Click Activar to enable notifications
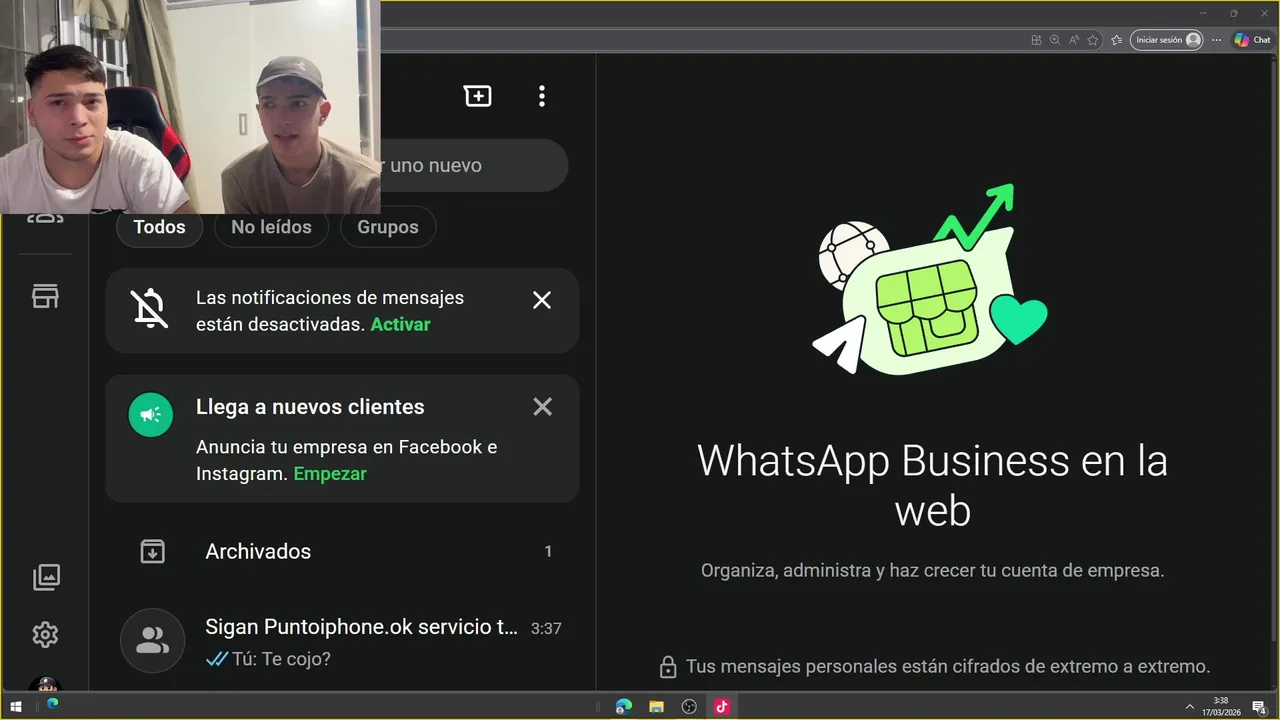This screenshot has height=720, width=1280. point(400,325)
